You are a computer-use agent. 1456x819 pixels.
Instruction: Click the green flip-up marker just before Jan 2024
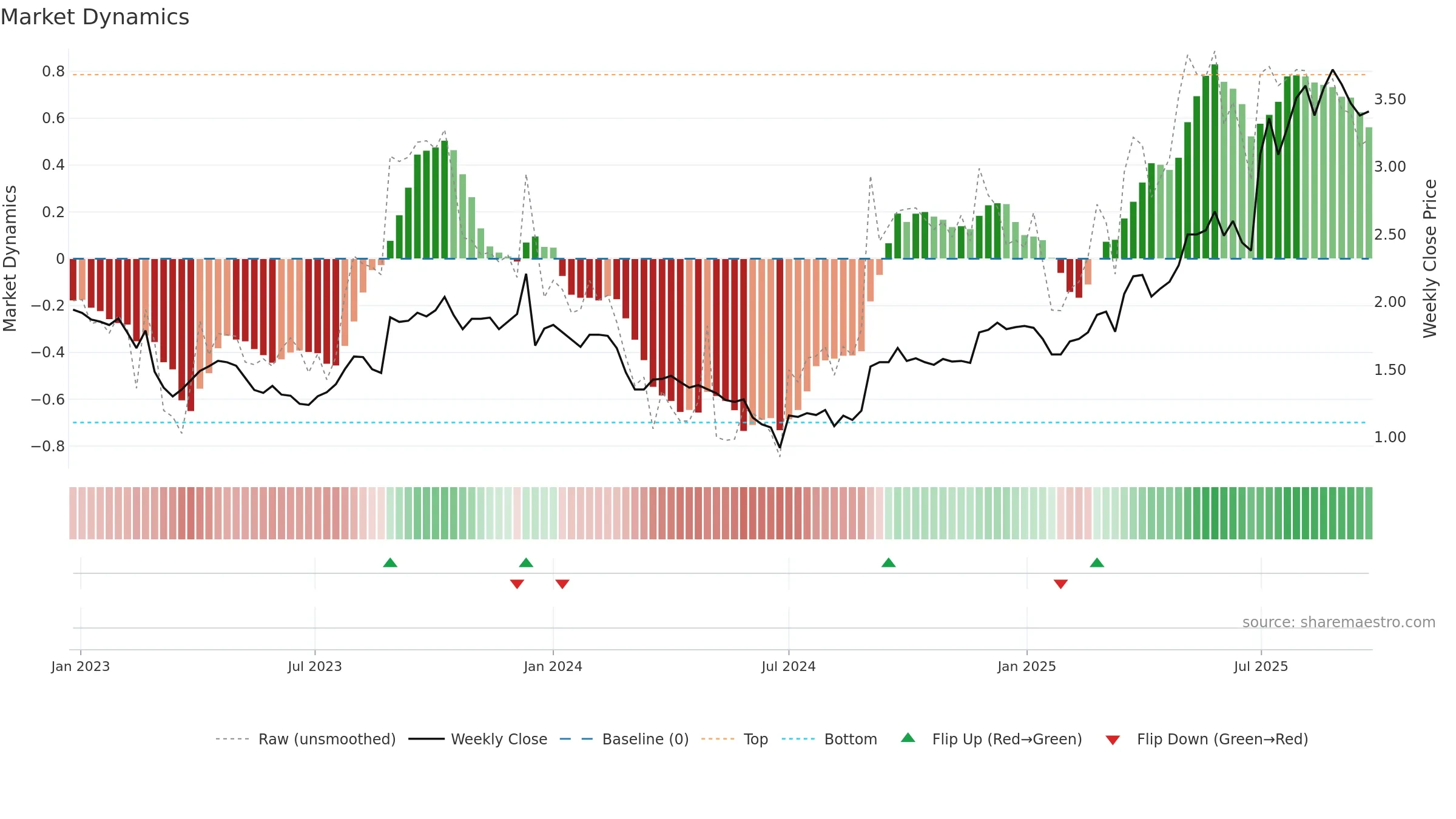point(526,562)
